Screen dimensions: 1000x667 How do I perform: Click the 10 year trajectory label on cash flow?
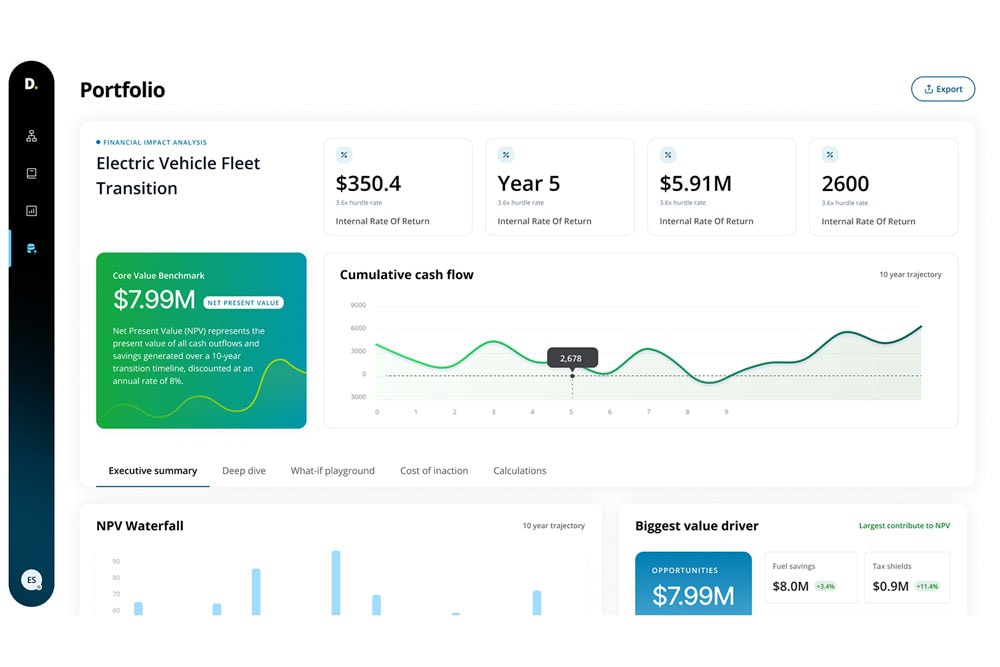(x=910, y=274)
